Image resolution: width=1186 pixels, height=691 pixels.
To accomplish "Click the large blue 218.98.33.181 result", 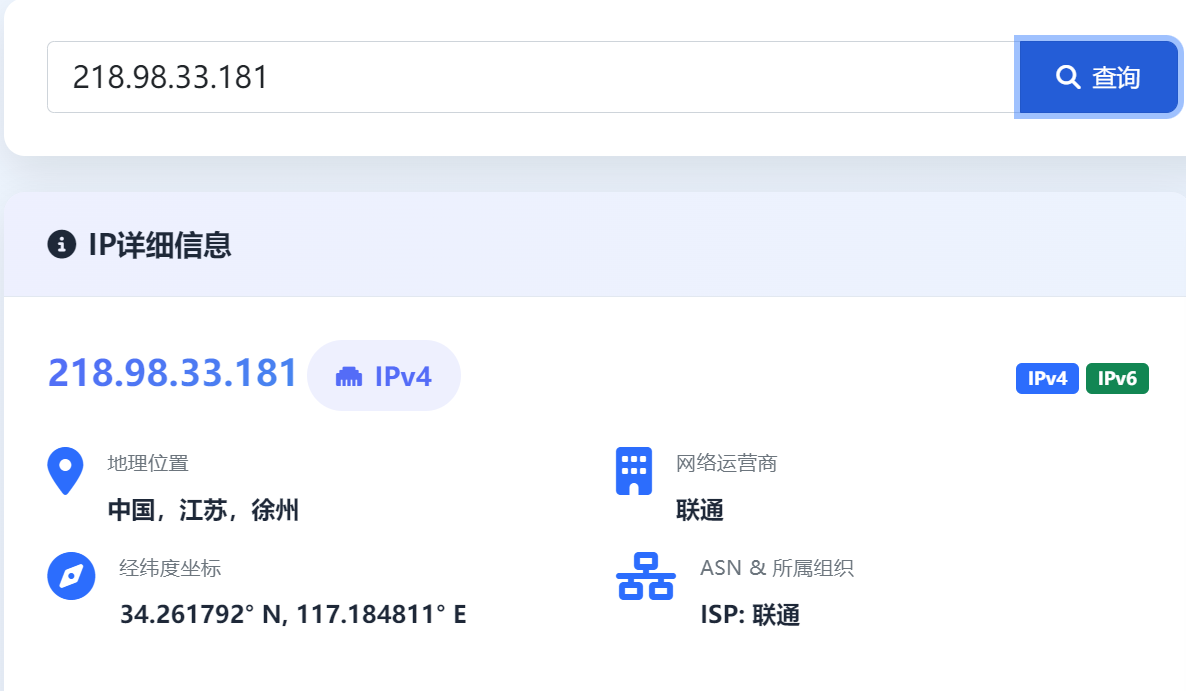I will pos(172,373).
